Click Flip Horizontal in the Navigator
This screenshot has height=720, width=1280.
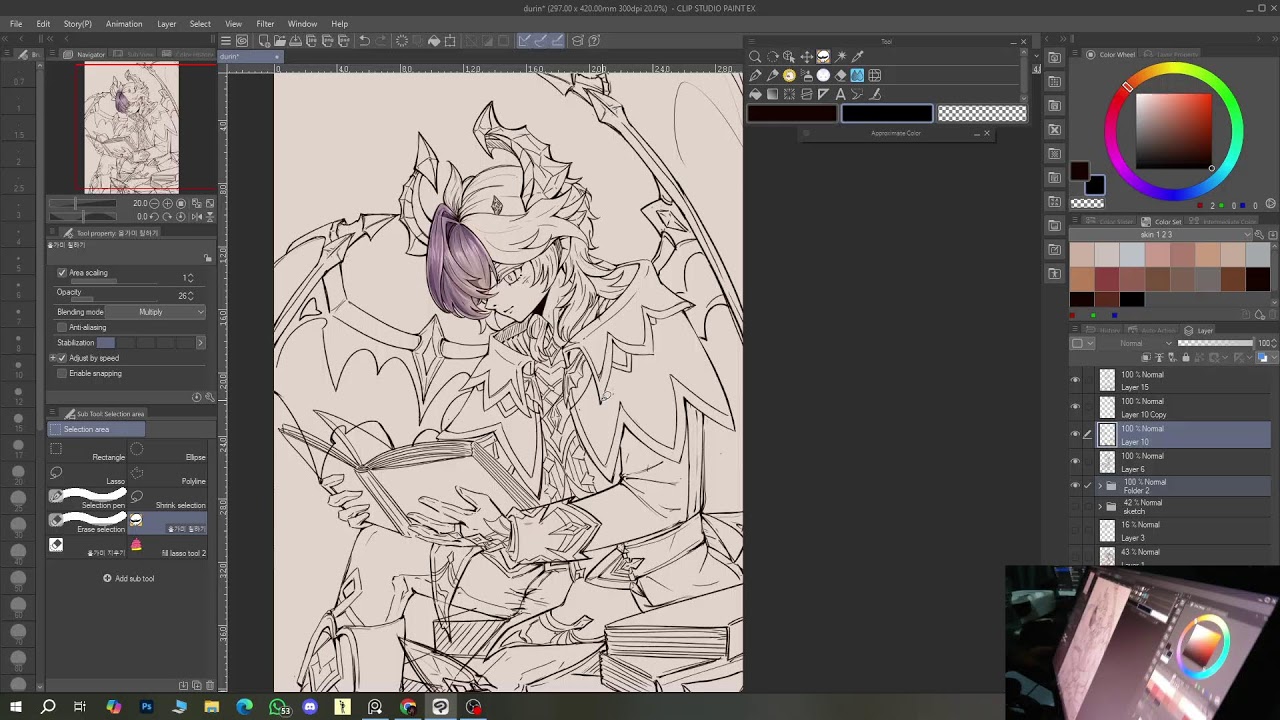197,216
